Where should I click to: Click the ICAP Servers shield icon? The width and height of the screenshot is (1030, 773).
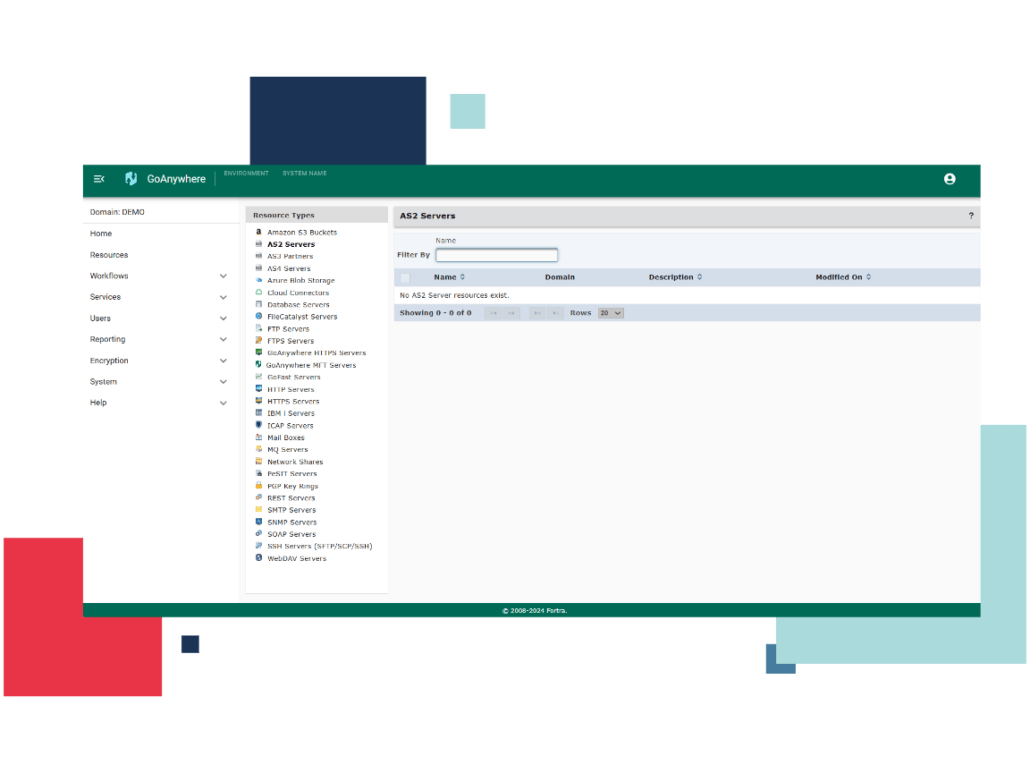(x=259, y=425)
